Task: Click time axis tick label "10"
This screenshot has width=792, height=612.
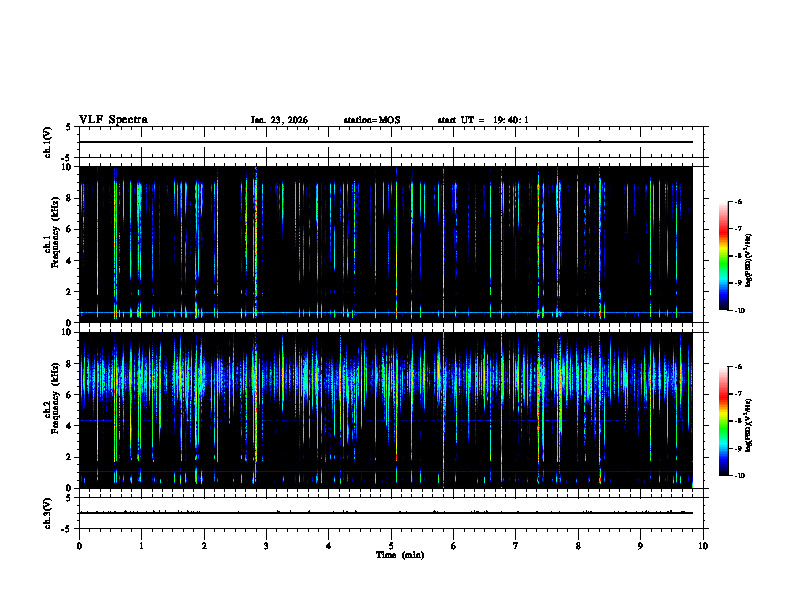Action: click(x=703, y=546)
